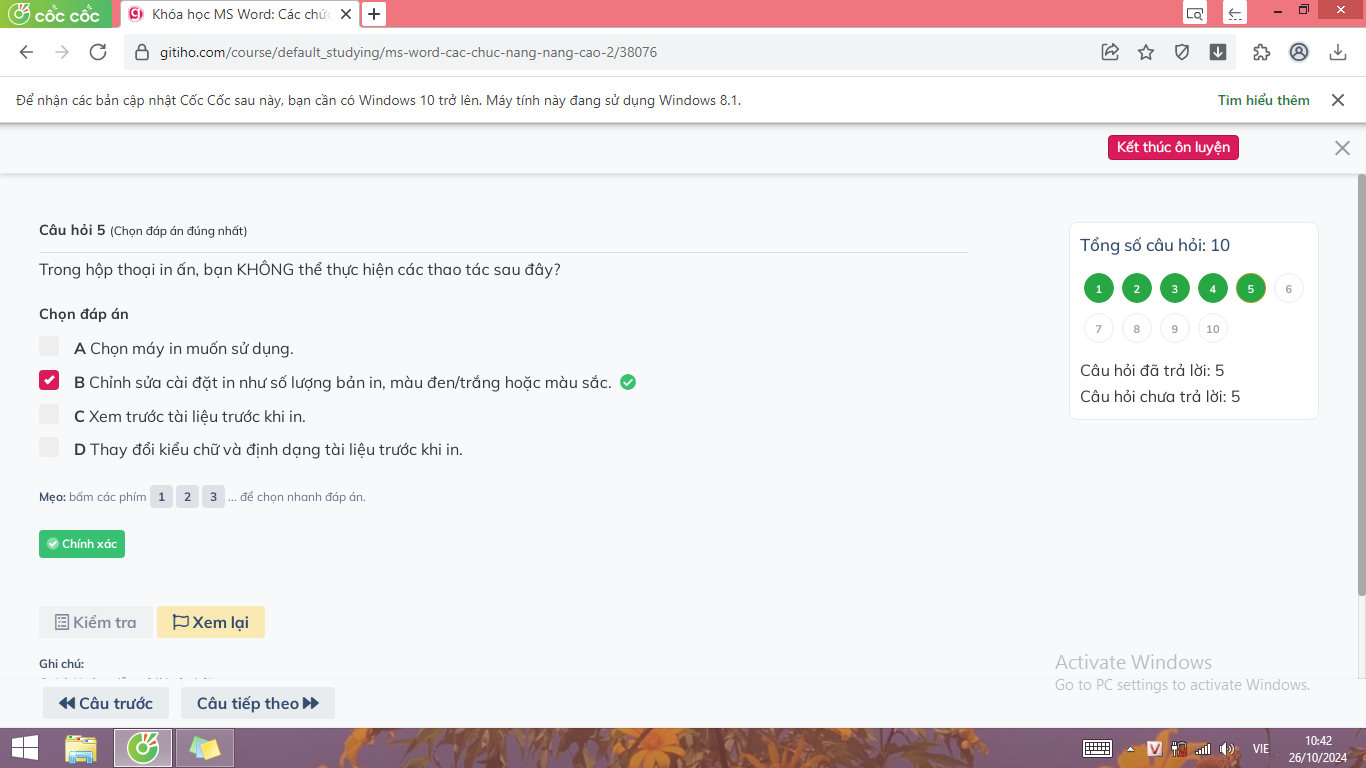
Task: Click the gitiho.com address bar URL
Action: [408, 53]
